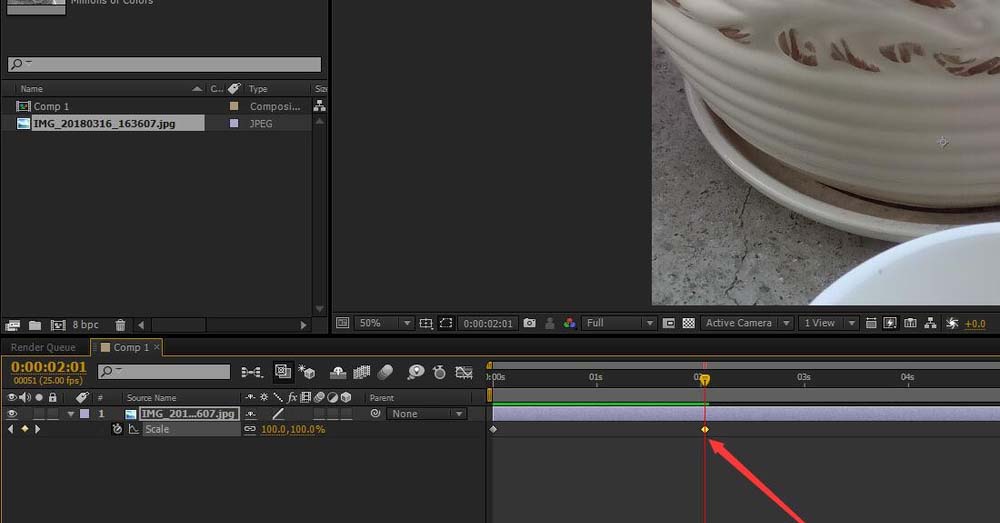
Task: Click the snapshot camera icon
Action: pos(529,323)
